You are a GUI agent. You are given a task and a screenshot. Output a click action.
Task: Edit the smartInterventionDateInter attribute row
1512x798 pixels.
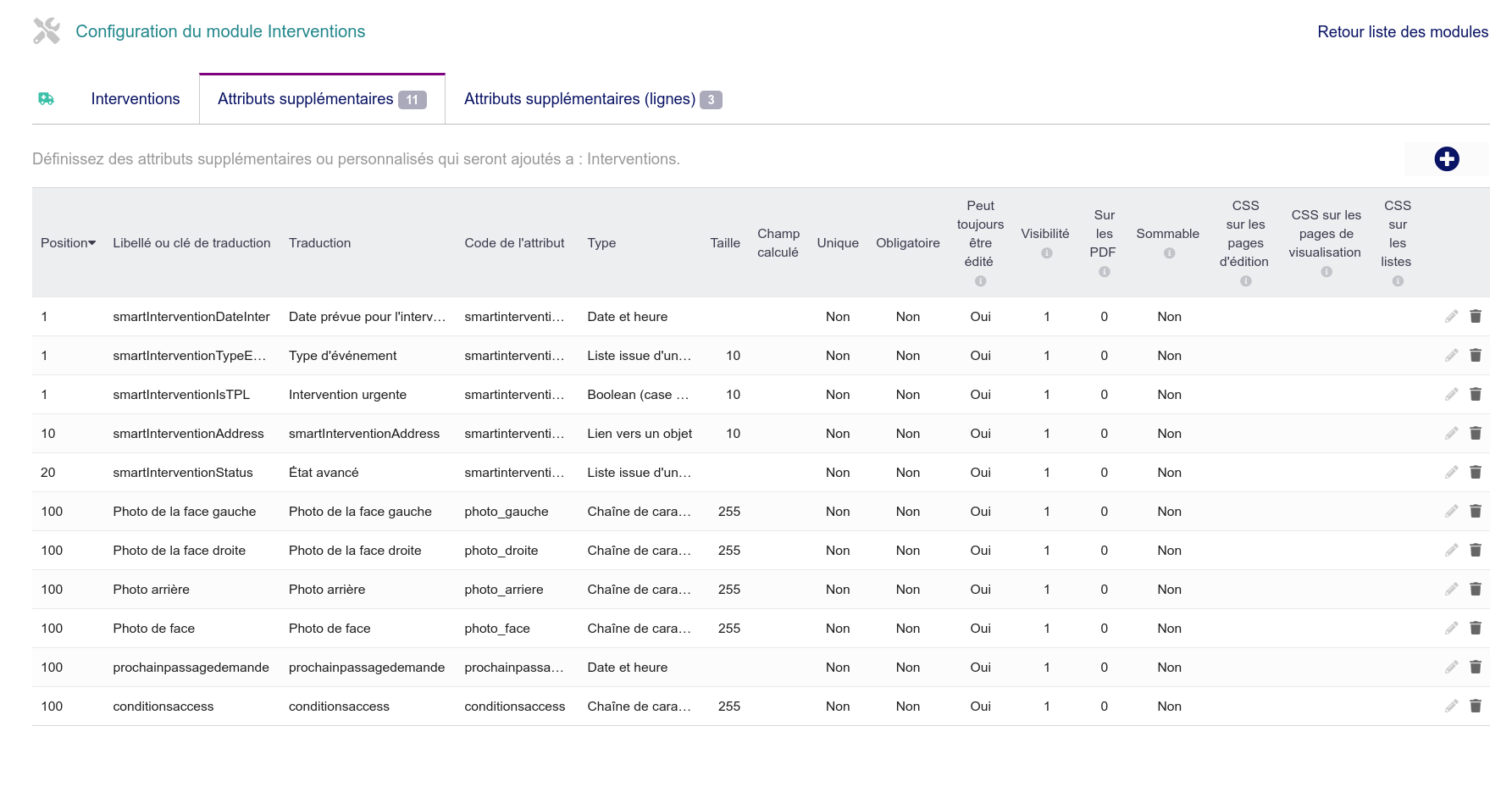1451,316
